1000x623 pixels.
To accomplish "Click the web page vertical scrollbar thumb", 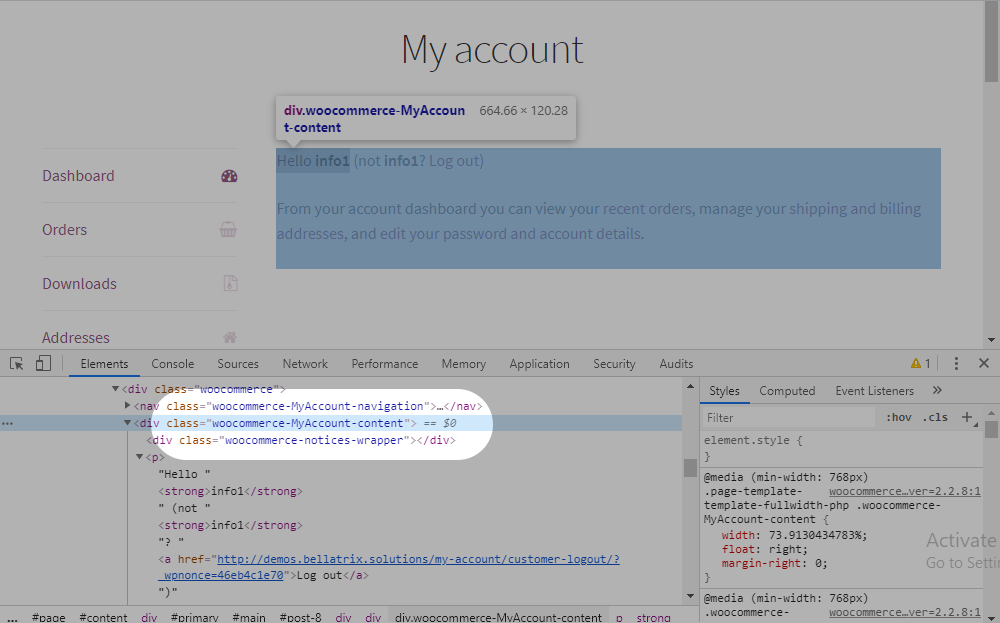I will click(x=990, y=42).
